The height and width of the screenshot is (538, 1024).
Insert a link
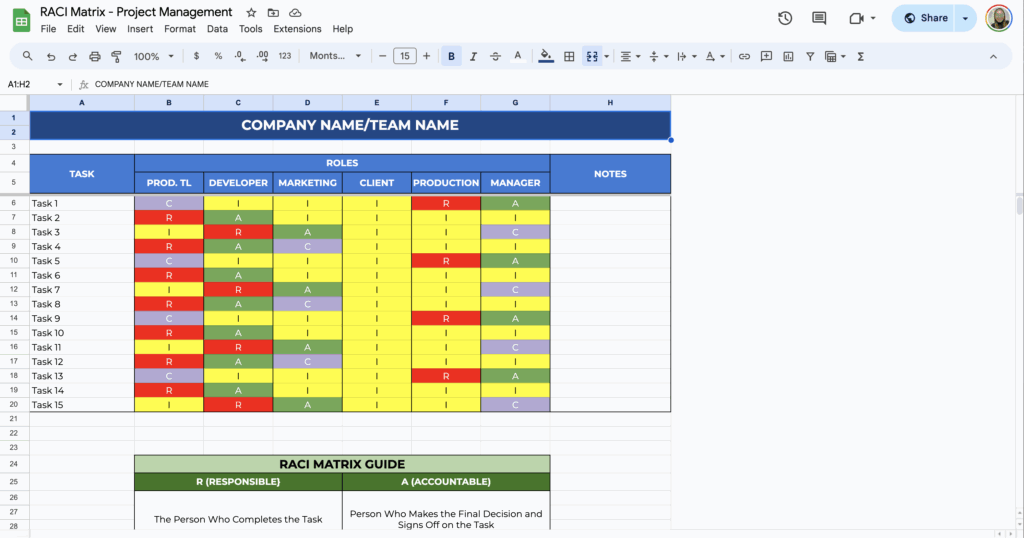[x=744, y=57]
